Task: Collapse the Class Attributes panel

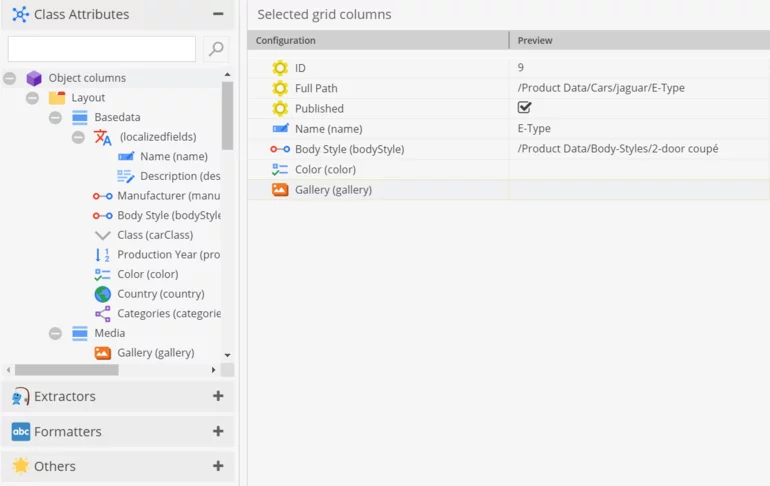Action: pyautogui.click(x=218, y=14)
